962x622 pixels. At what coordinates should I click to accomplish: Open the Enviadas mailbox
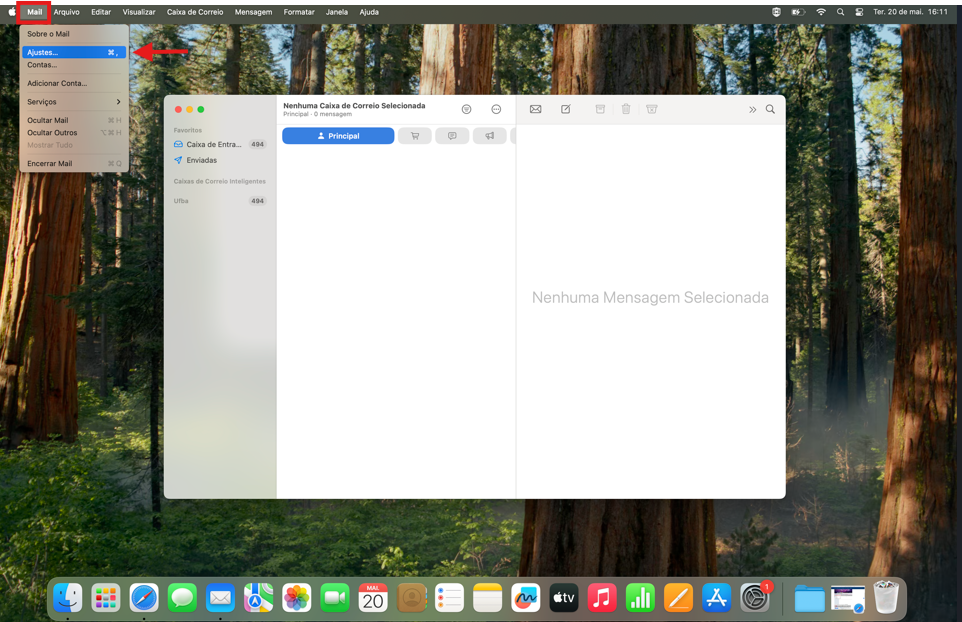201,160
